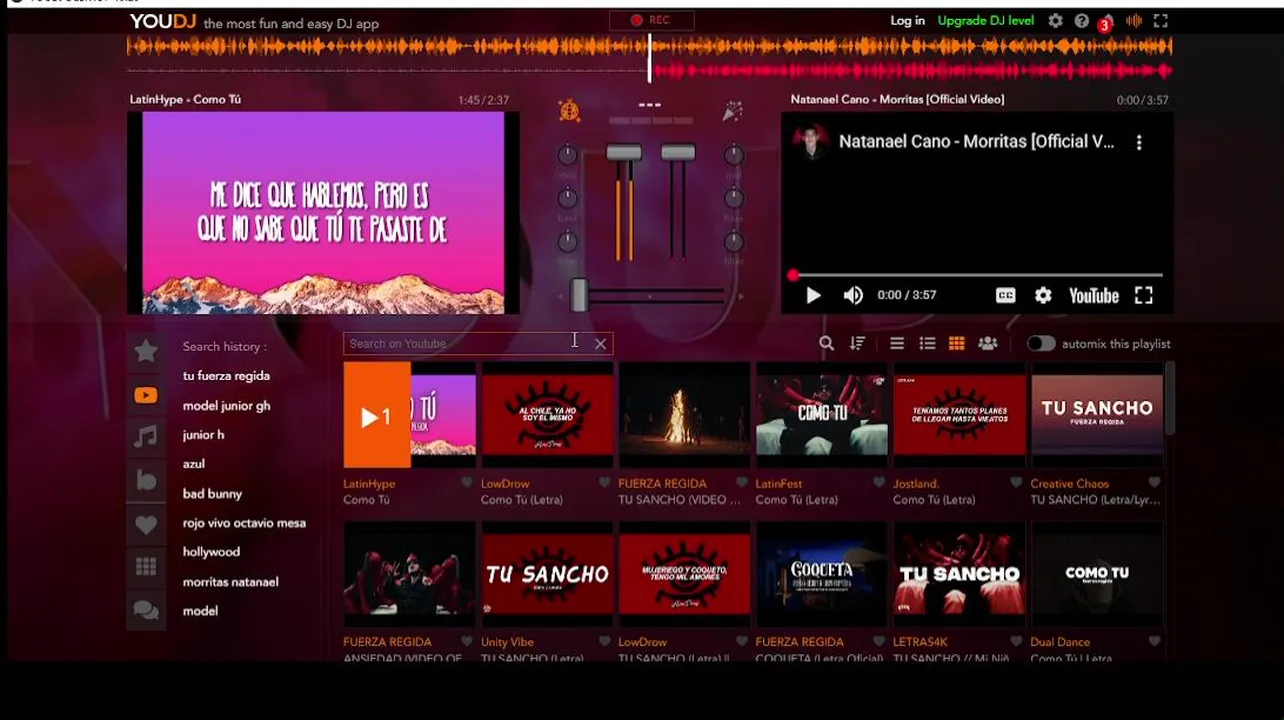Click Upgrade DJ level
This screenshot has height=720, width=1284.
986,21
